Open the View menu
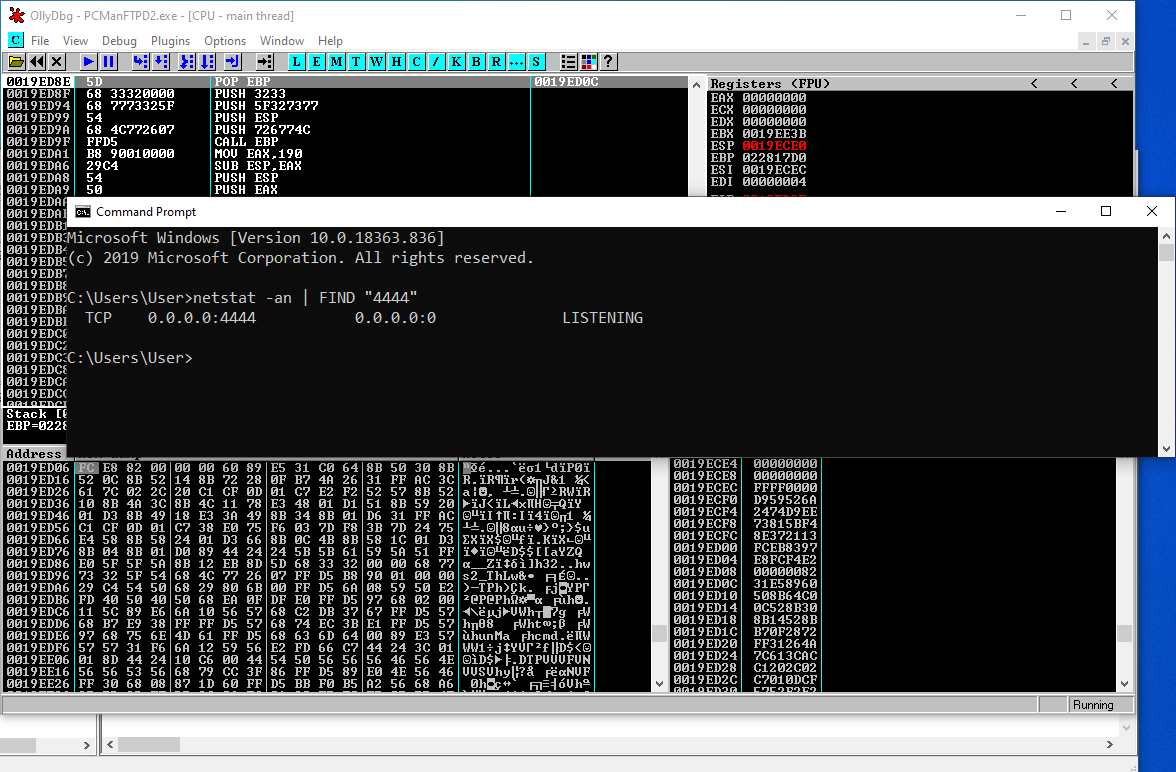This screenshot has height=772, width=1176. [75, 41]
